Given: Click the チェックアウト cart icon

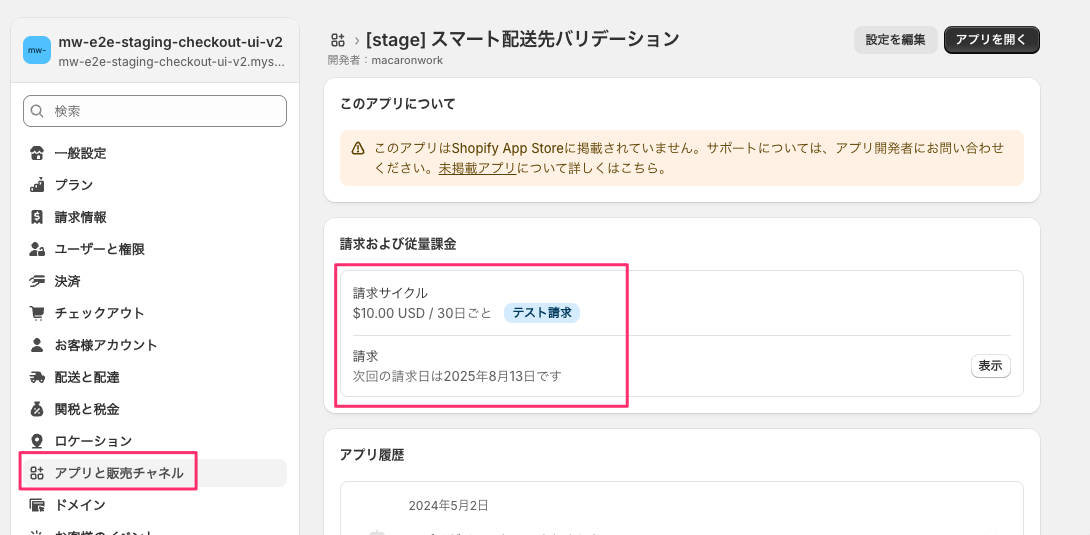Looking at the screenshot, I should pyautogui.click(x=37, y=313).
